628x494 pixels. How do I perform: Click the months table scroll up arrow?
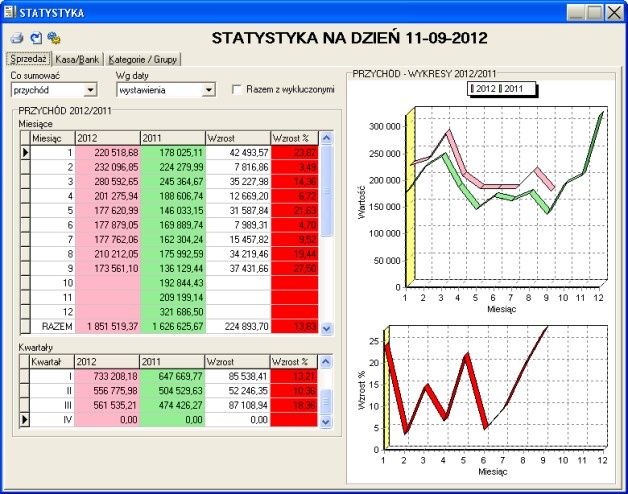pos(327,138)
